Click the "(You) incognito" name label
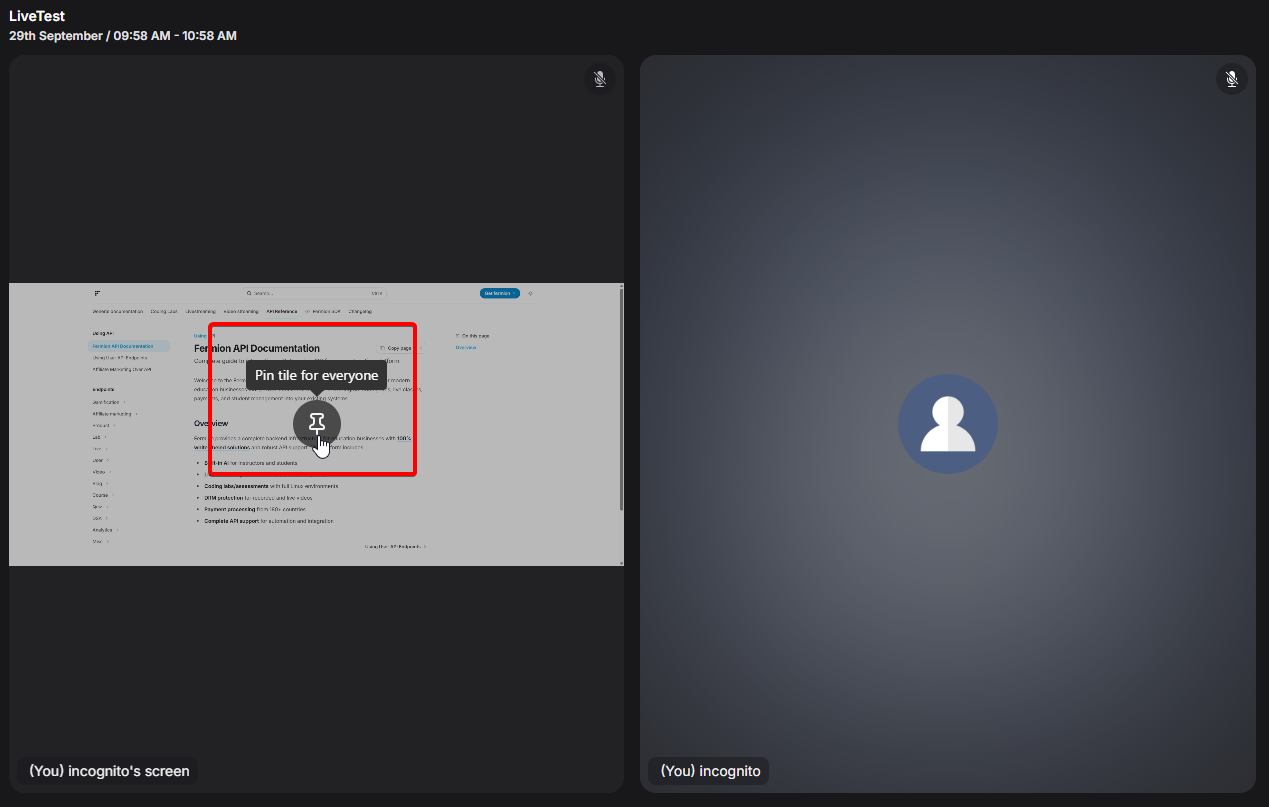 [x=710, y=771]
